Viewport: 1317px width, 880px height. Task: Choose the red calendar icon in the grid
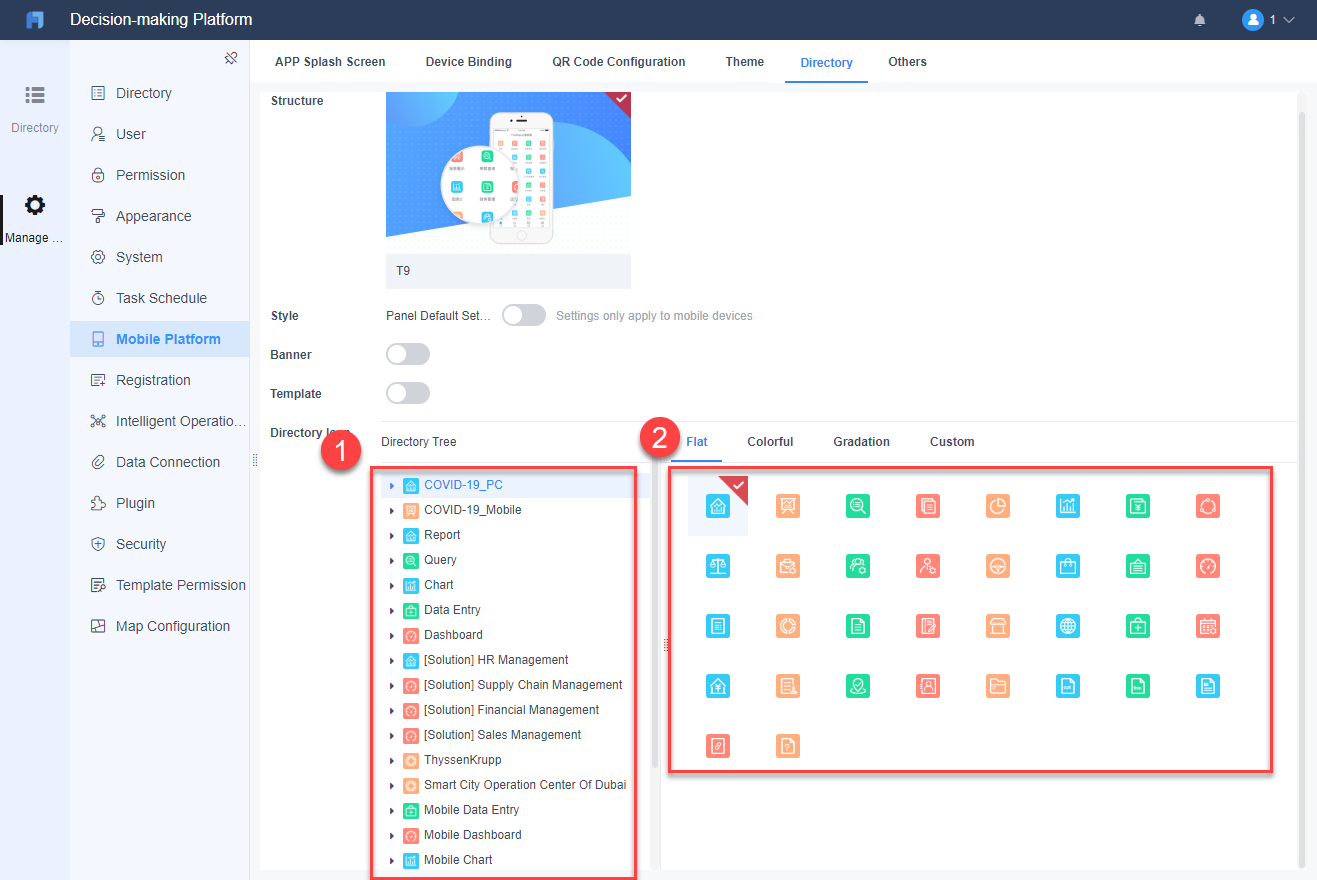(1207, 626)
